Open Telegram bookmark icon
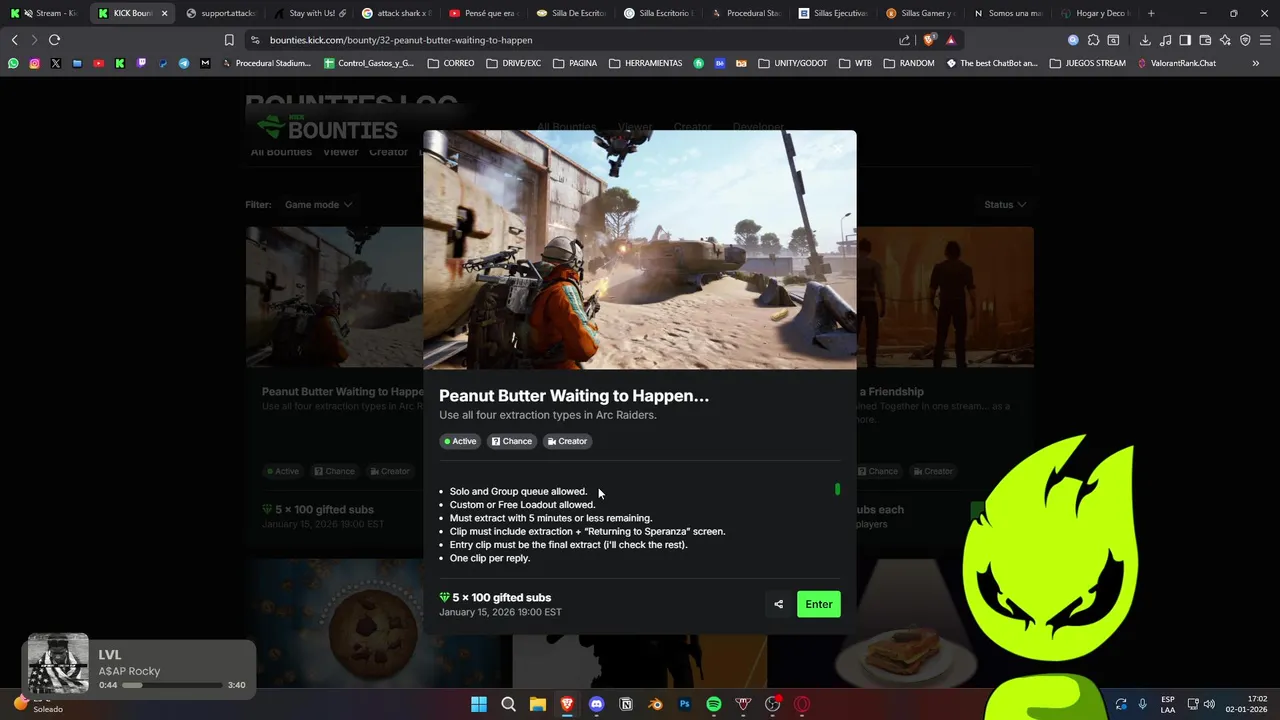This screenshot has width=1280, height=720. tap(184, 63)
